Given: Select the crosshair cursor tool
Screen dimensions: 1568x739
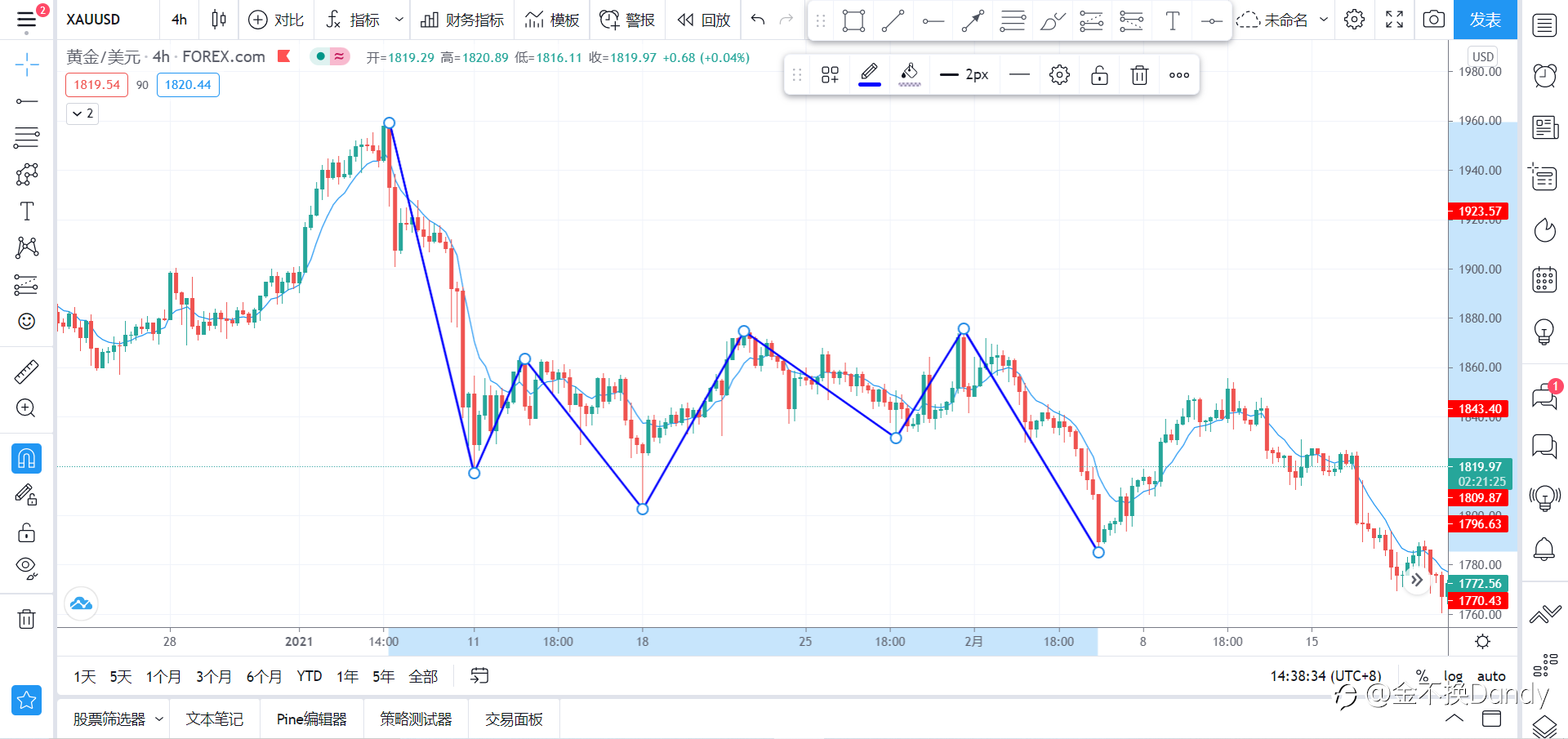Looking at the screenshot, I should 27,65.
